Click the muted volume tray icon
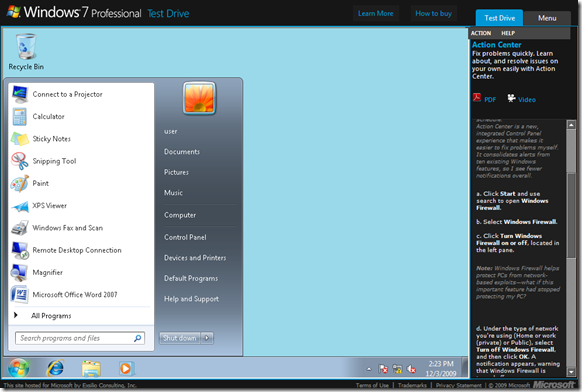The image size is (582, 392). [411, 369]
